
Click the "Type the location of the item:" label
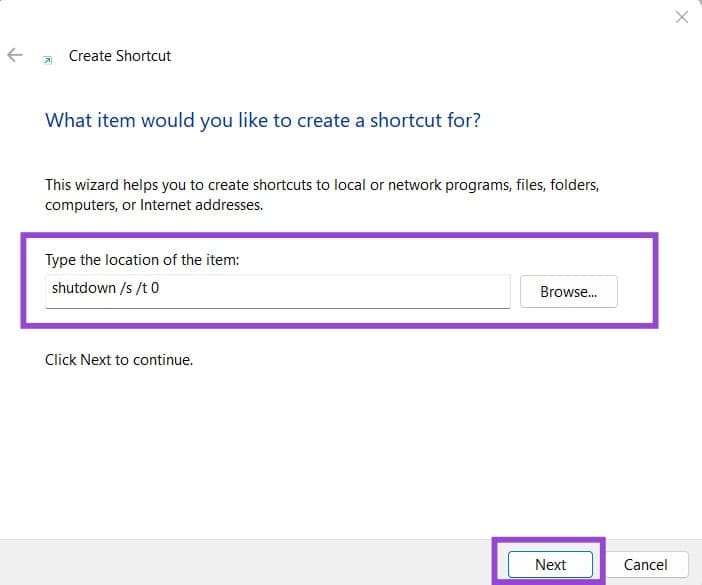point(142,260)
